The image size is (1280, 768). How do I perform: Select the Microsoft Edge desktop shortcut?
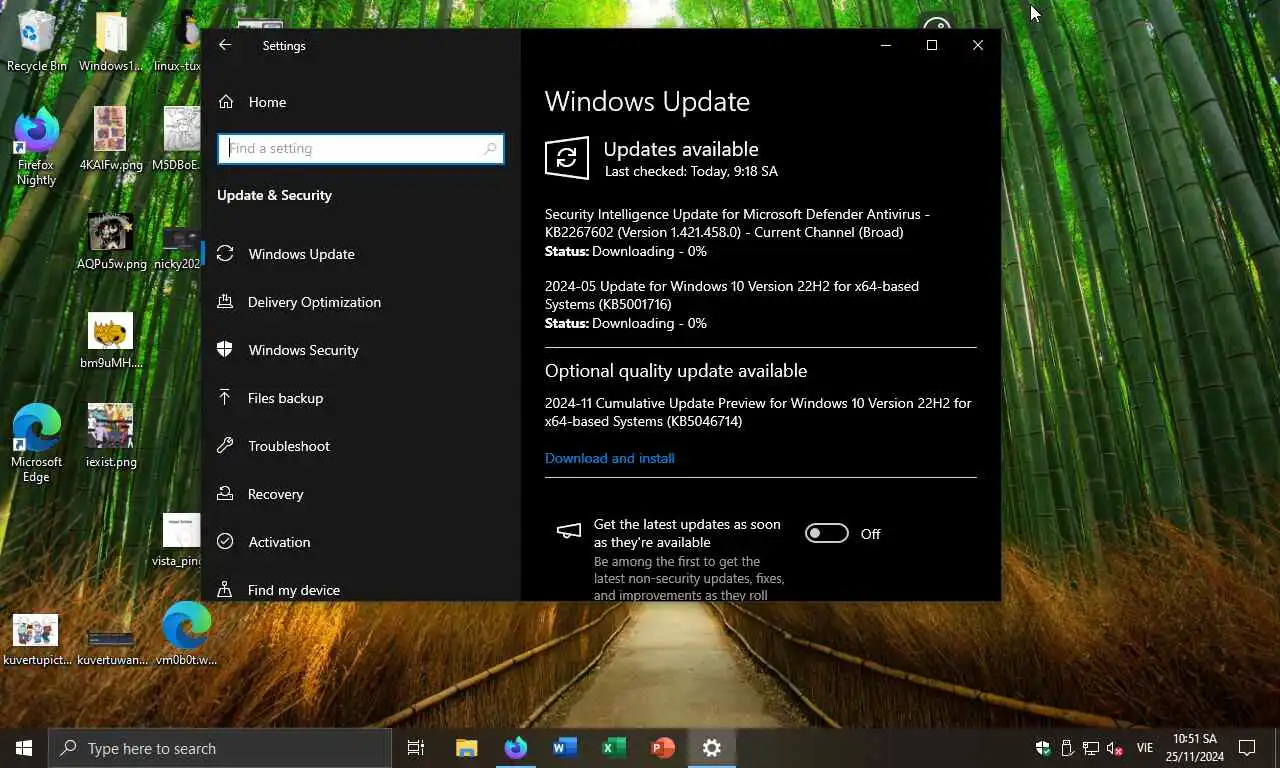pyautogui.click(x=37, y=443)
